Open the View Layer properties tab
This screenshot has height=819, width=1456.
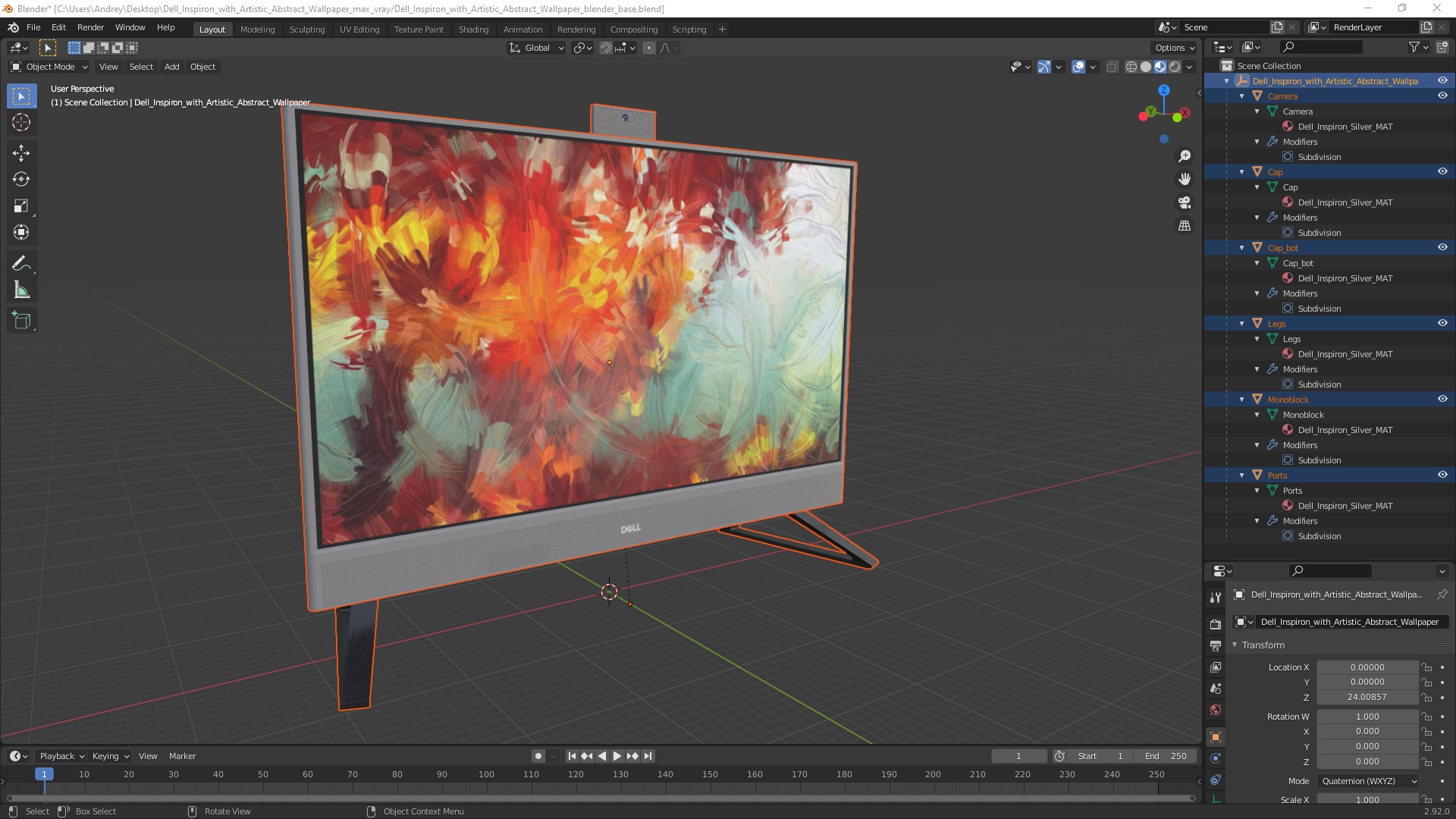(1216, 667)
